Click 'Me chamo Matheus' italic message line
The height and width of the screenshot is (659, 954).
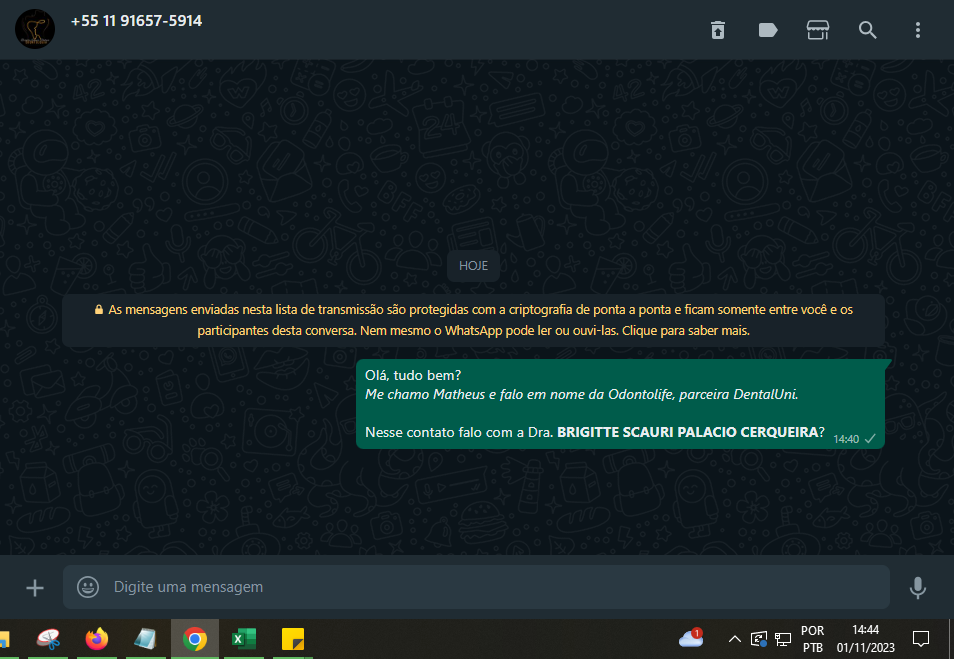(581, 394)
